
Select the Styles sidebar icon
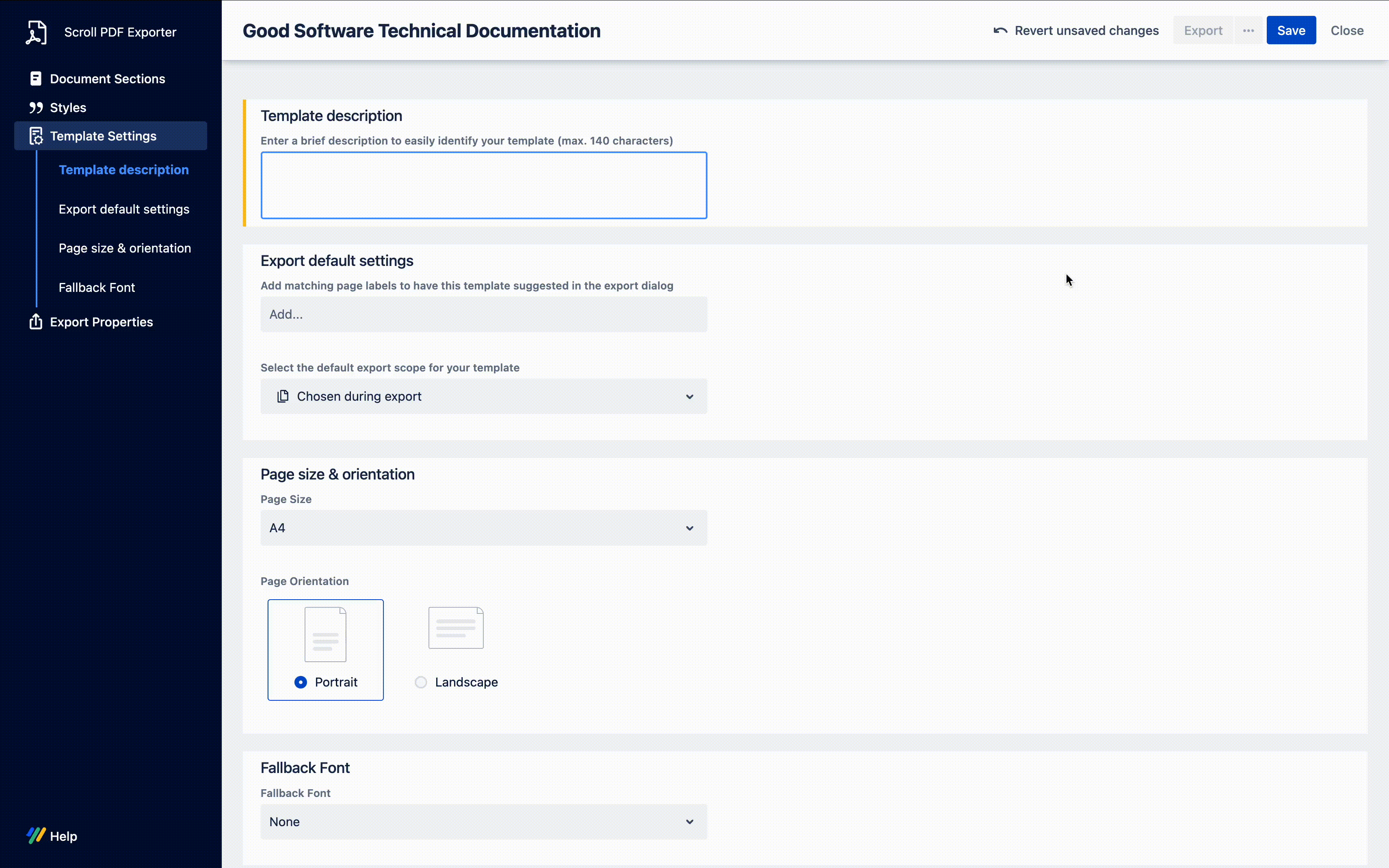[36, 107]
